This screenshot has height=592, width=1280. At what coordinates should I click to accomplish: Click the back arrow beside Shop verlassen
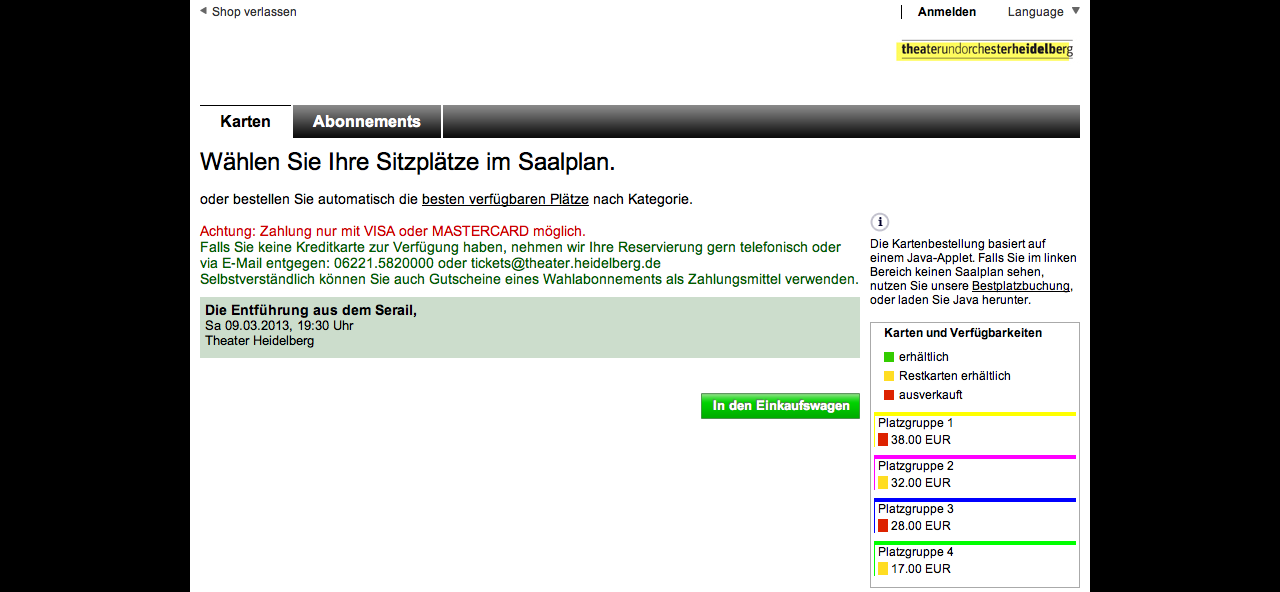[x=203, y=11]
